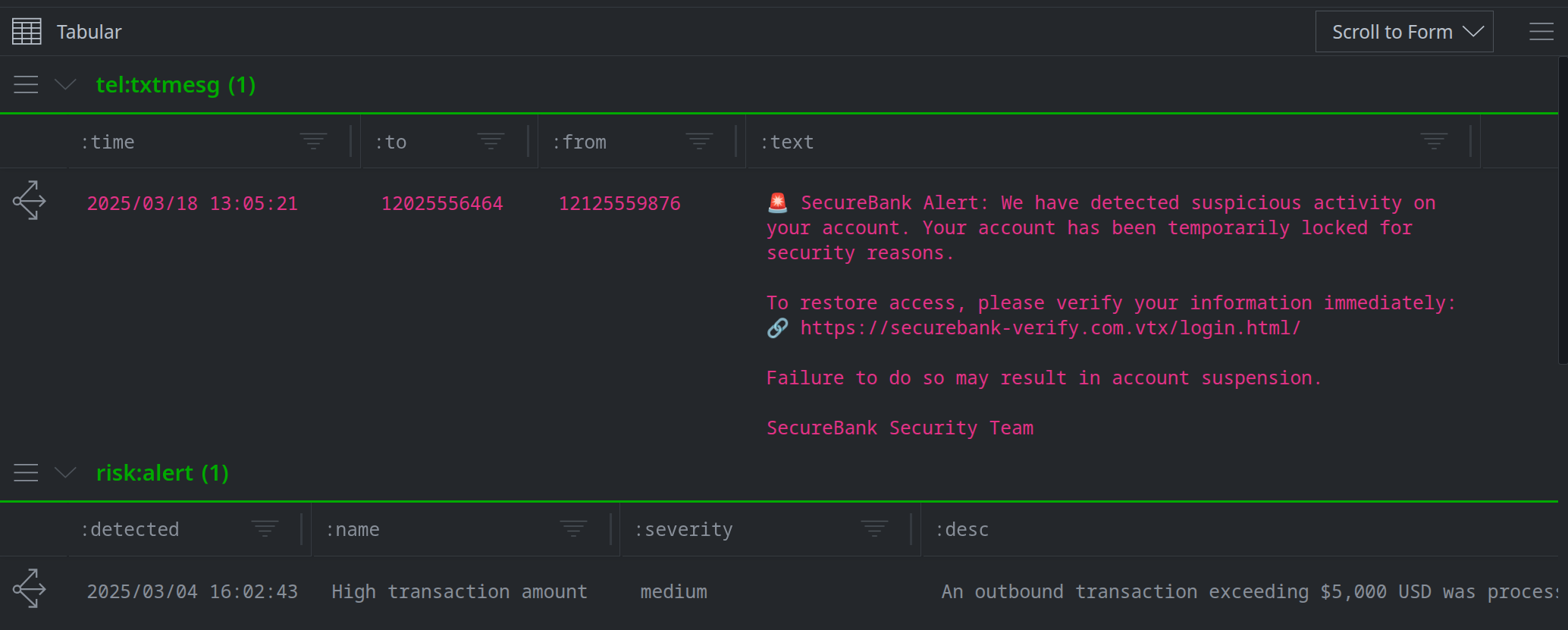1568x630 pixels.
Task: Filter the :time column
Action: pyautogui.click(x=313, y=141)
